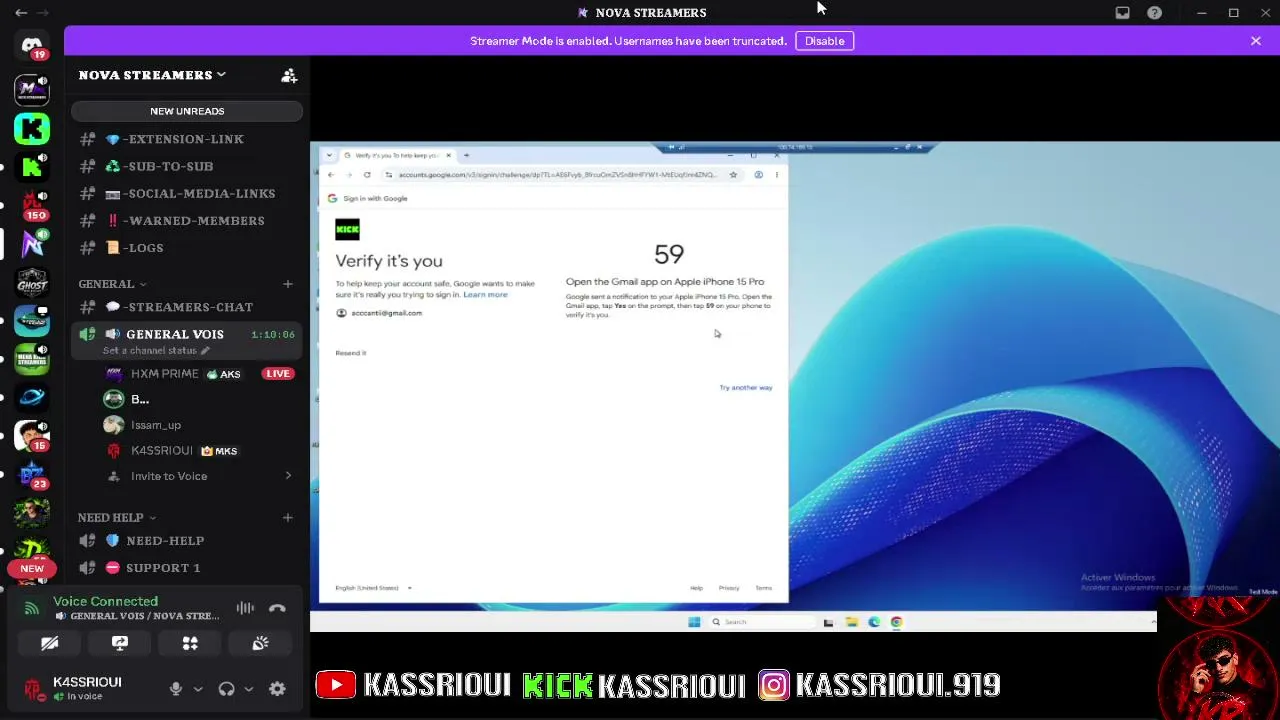Screen dimensions: 1280x720
Task: Click HXM PRIME user in voice channel
Action: click(200, 374)
